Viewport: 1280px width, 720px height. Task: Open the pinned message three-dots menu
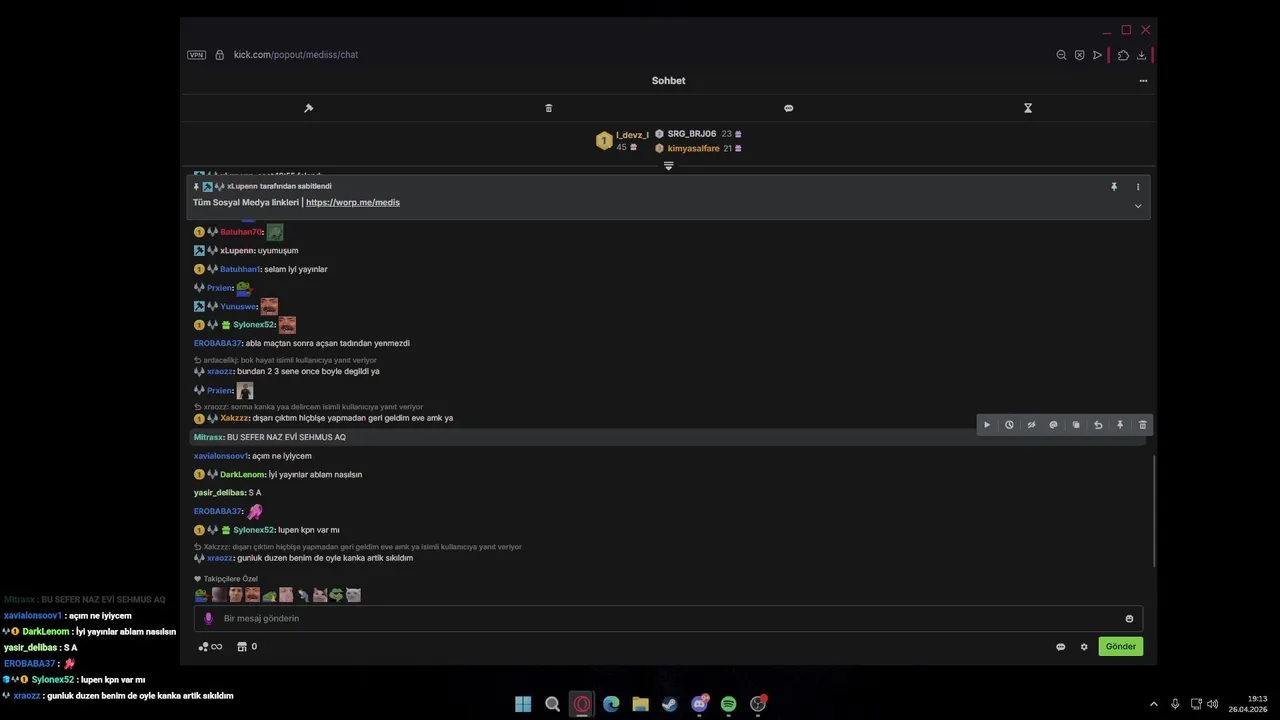pos(1137,187)
